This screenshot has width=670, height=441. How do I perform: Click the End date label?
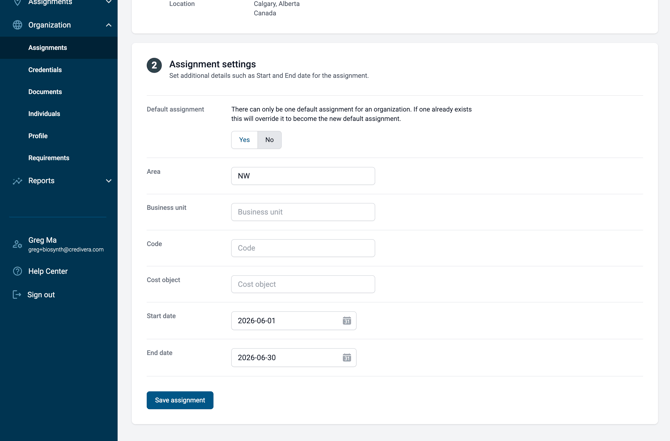pos(159,353)
